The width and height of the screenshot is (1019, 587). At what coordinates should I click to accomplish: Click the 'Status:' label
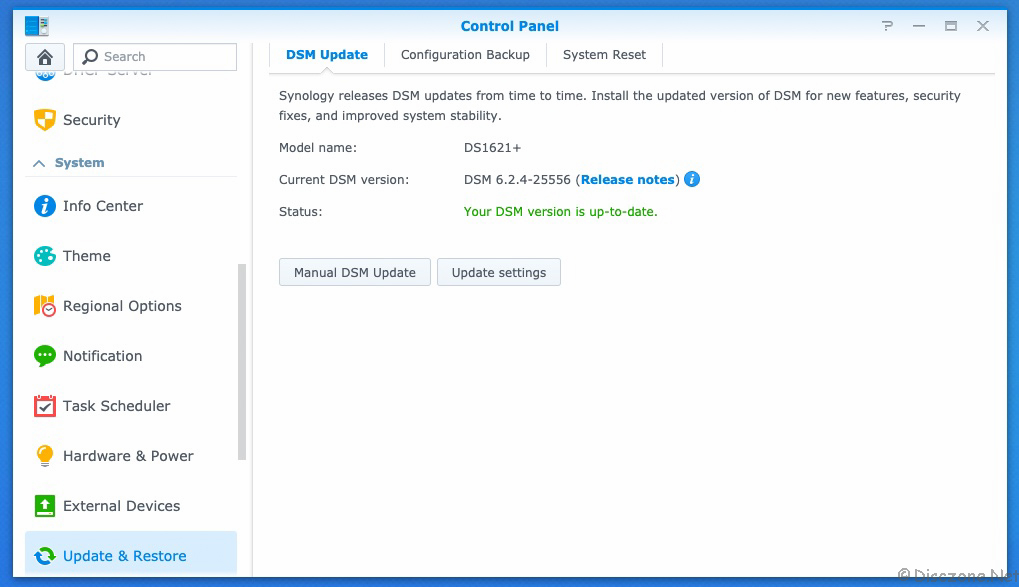point(300,211)
